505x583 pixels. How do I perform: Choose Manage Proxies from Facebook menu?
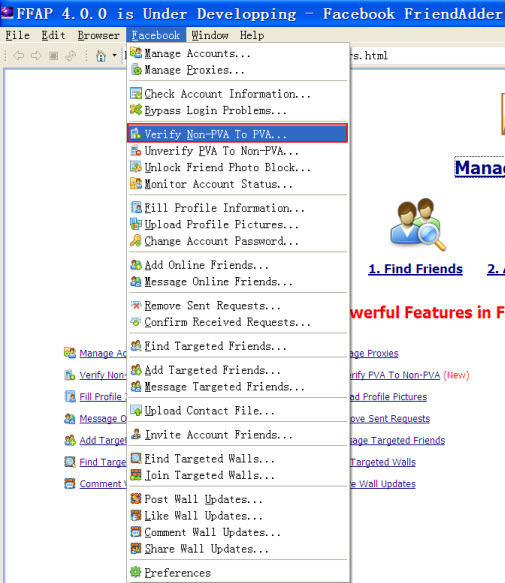pos(238,70)
